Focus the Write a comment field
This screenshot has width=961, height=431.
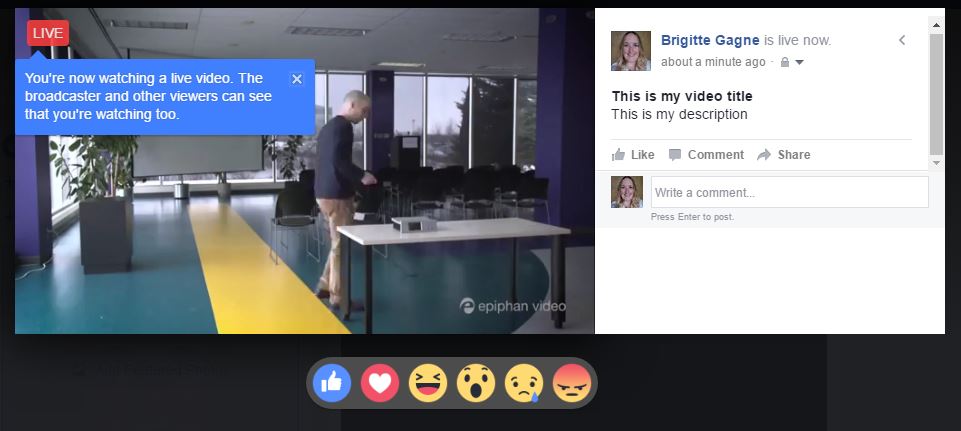coord(789,193)
